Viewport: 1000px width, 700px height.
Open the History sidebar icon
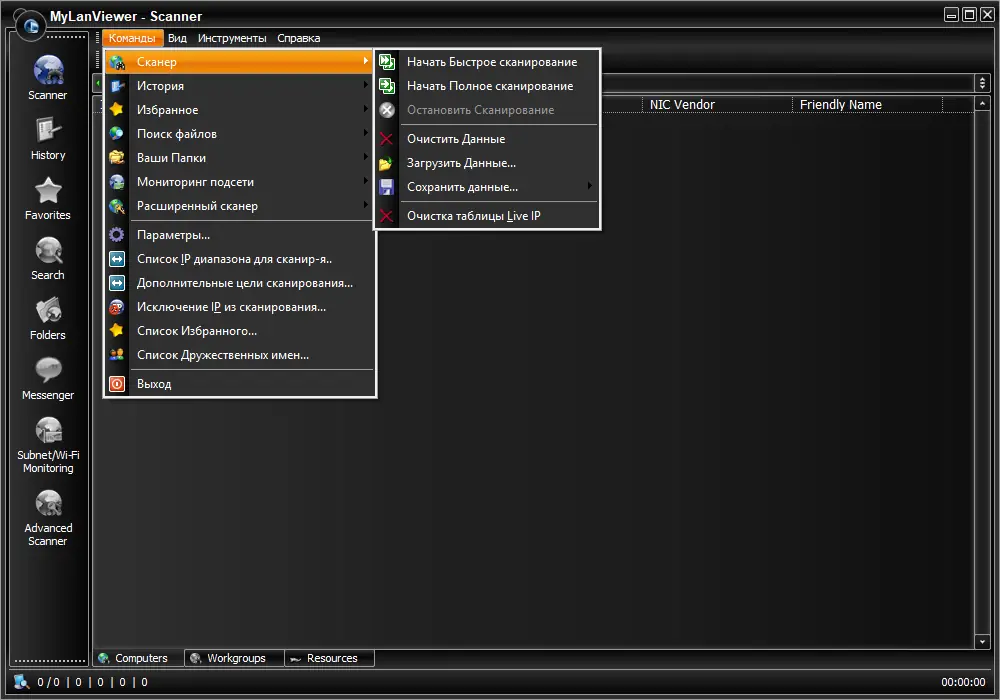(x=48, y=130)
